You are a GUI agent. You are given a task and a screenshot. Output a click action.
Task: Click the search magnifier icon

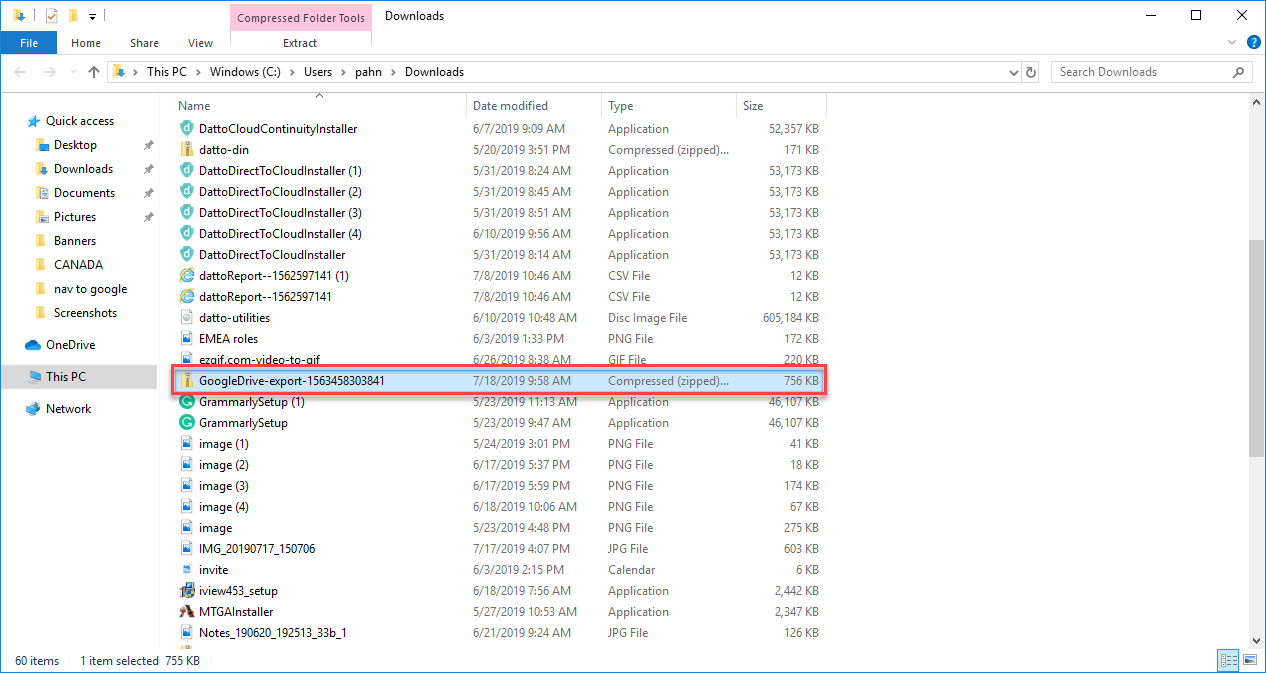coord(1238,72)
